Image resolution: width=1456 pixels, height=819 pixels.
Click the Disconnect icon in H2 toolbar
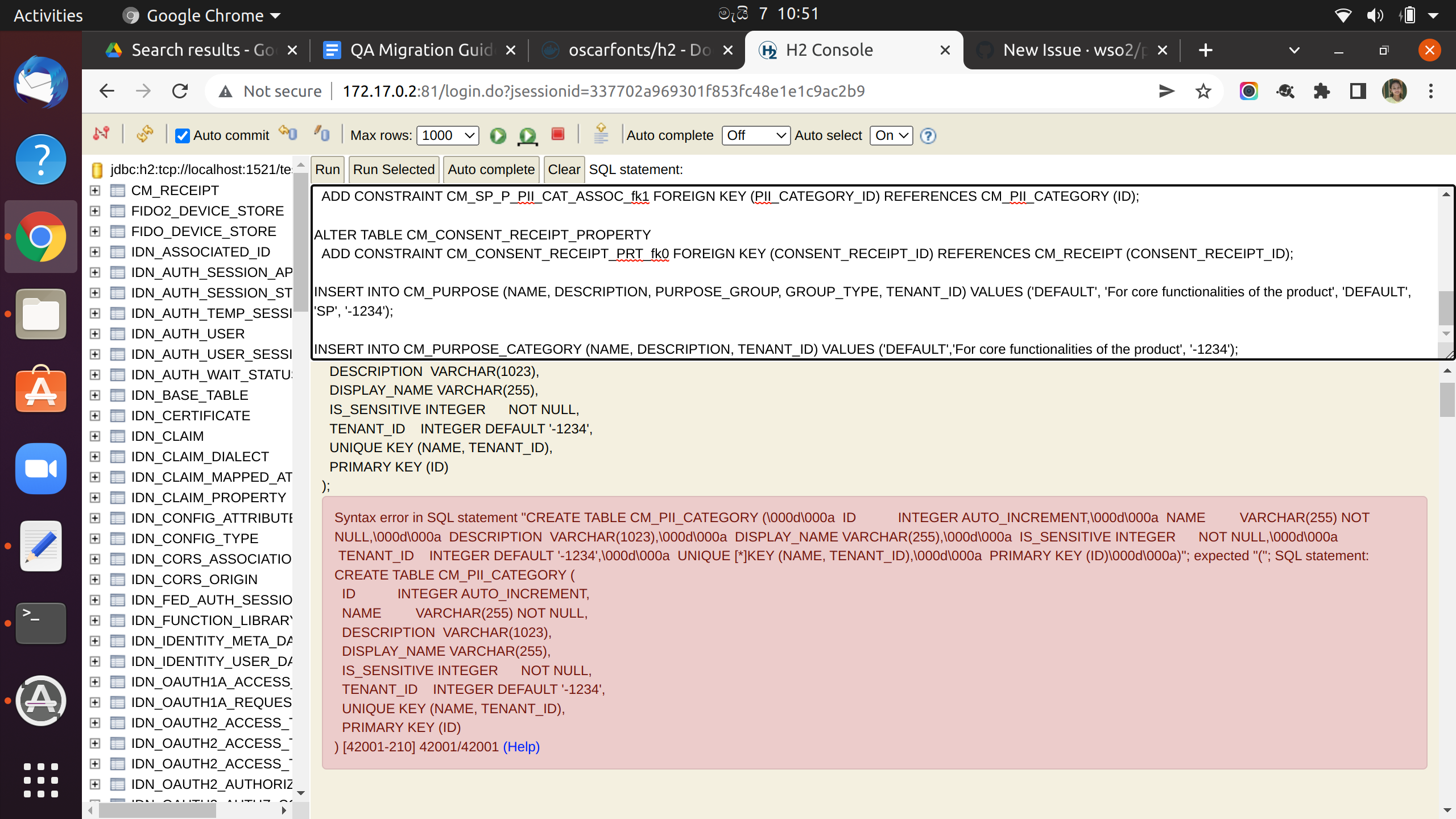click(101, 135)
